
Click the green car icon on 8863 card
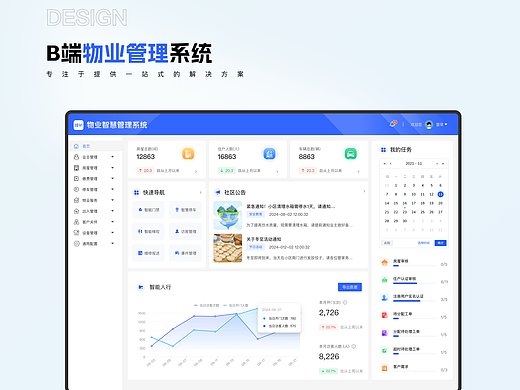pyautogui.click(x=350, y=154)
